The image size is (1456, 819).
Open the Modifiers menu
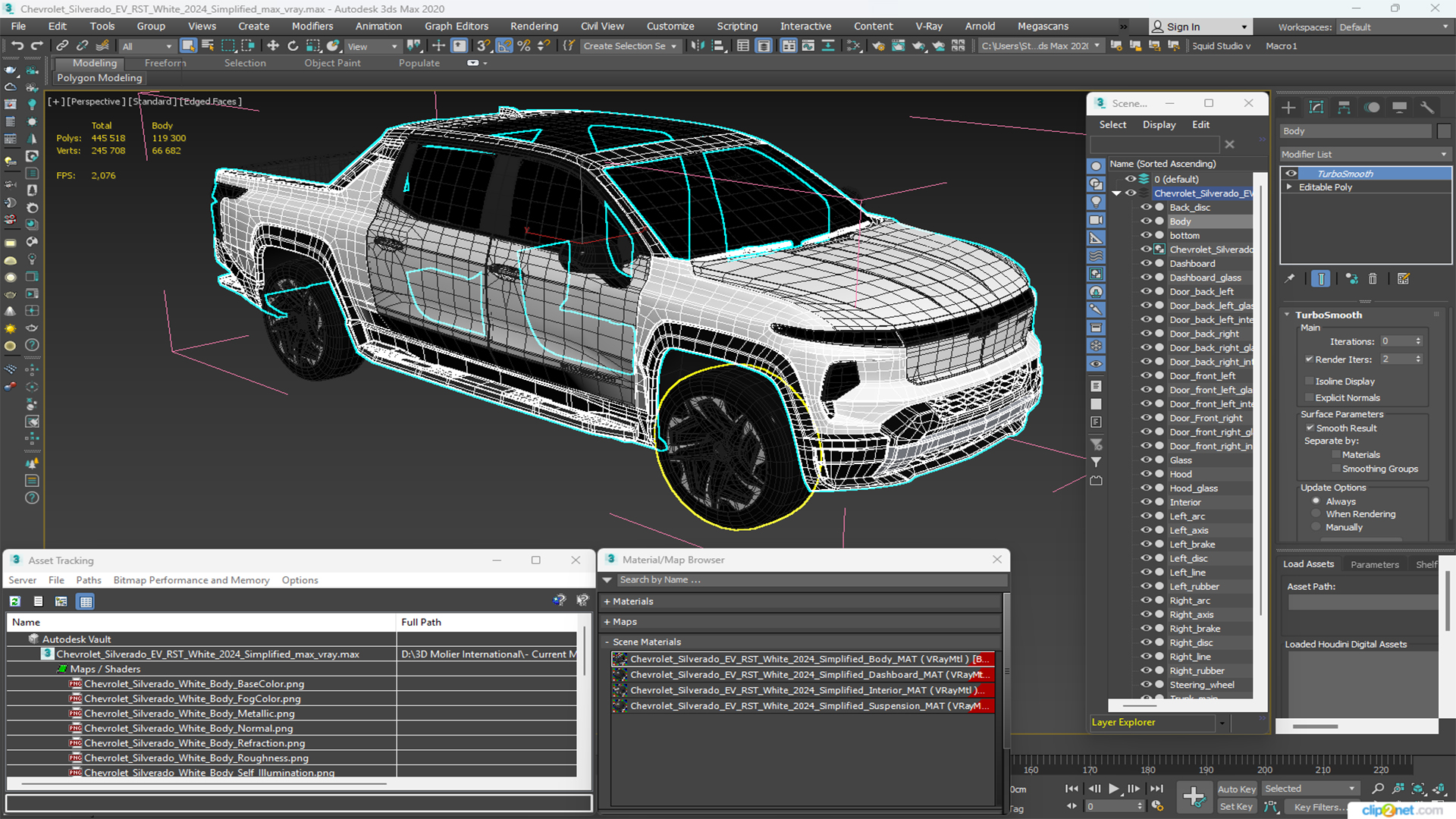pyautogui.click(x=312, y=26)
